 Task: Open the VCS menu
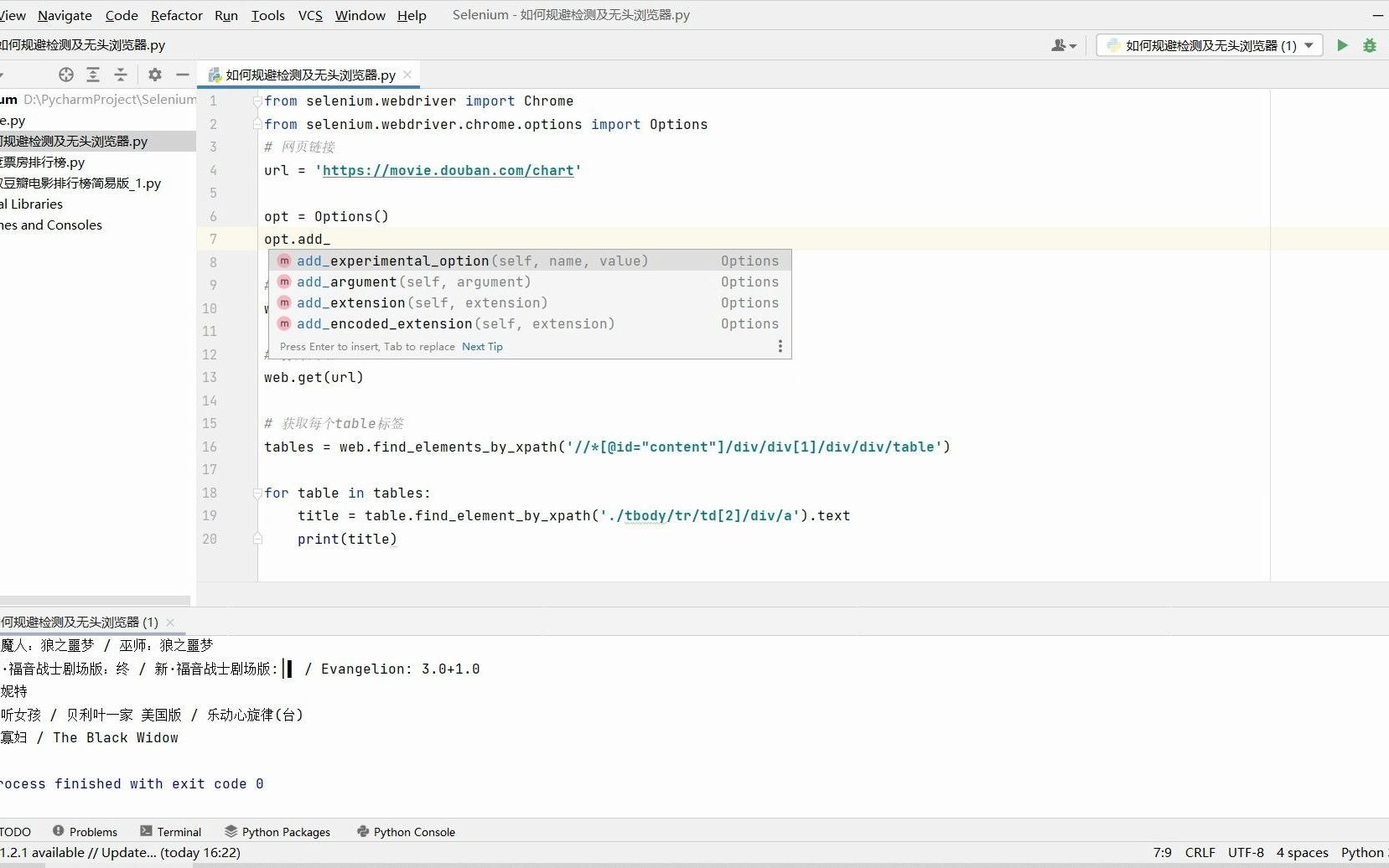coord(310,15)
